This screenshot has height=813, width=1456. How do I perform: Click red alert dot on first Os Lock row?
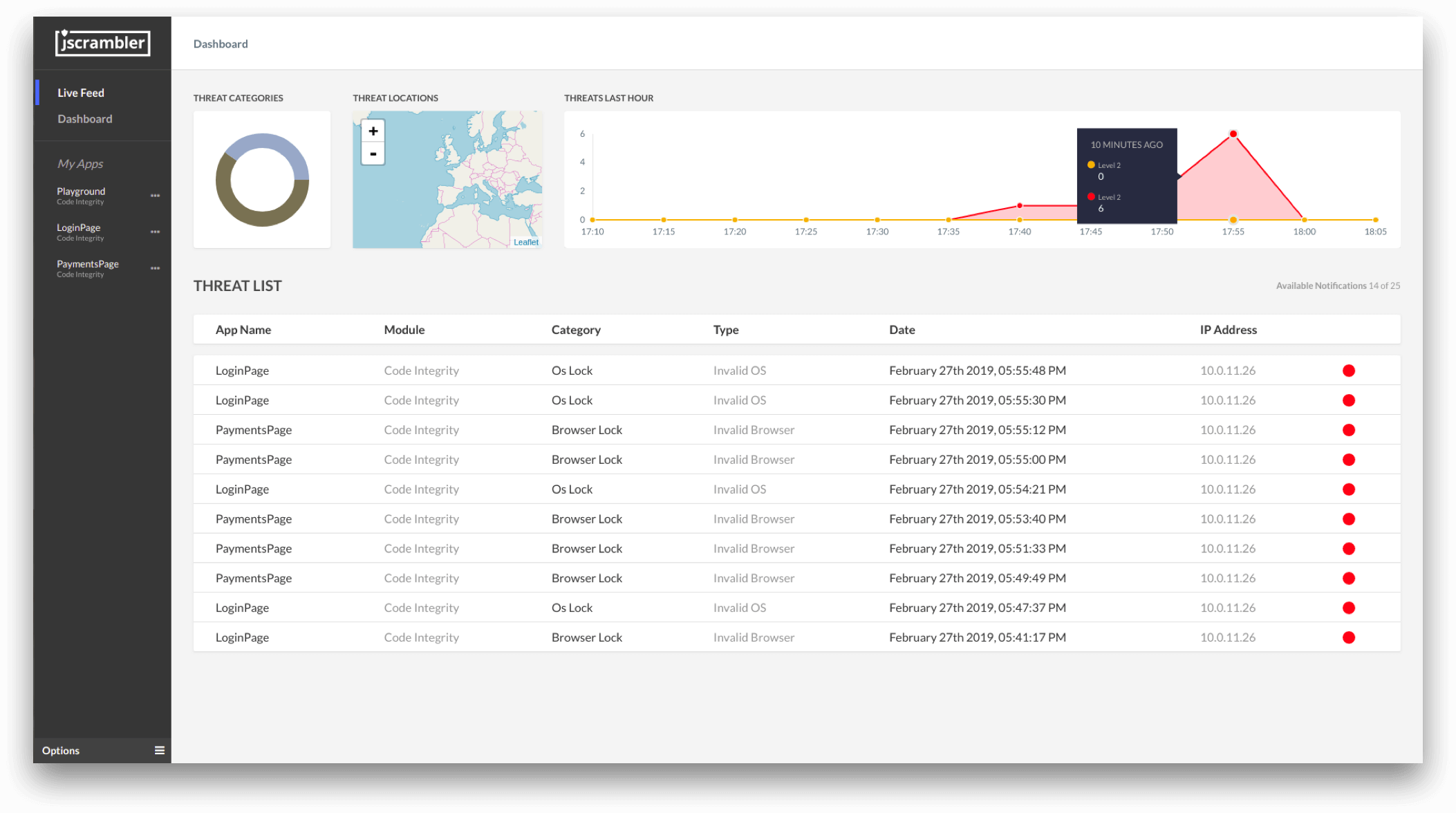(x=1348, y=370)
